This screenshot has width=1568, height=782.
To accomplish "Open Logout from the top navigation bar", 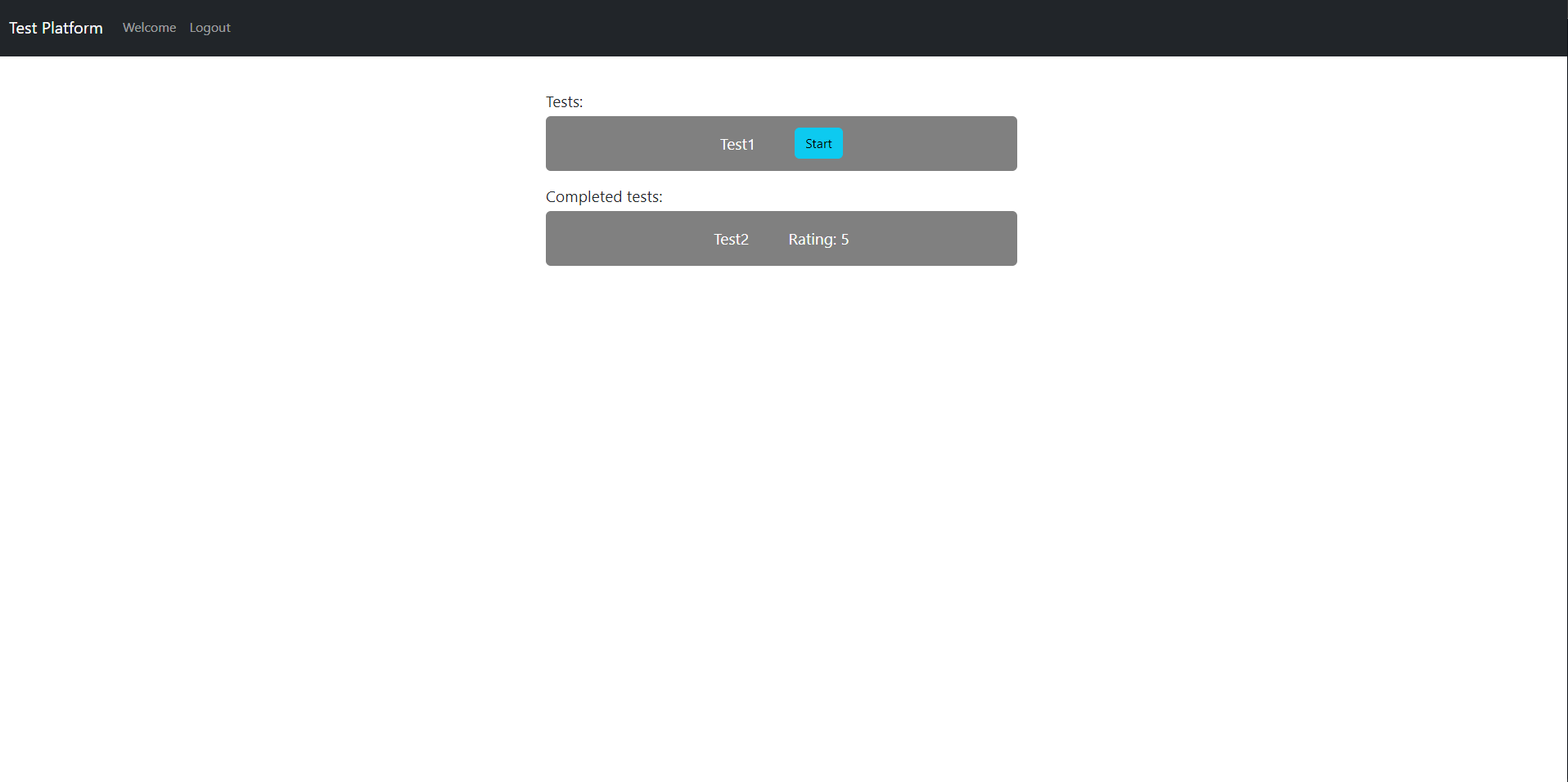I will pyautogui.click(x=210, y=27).
